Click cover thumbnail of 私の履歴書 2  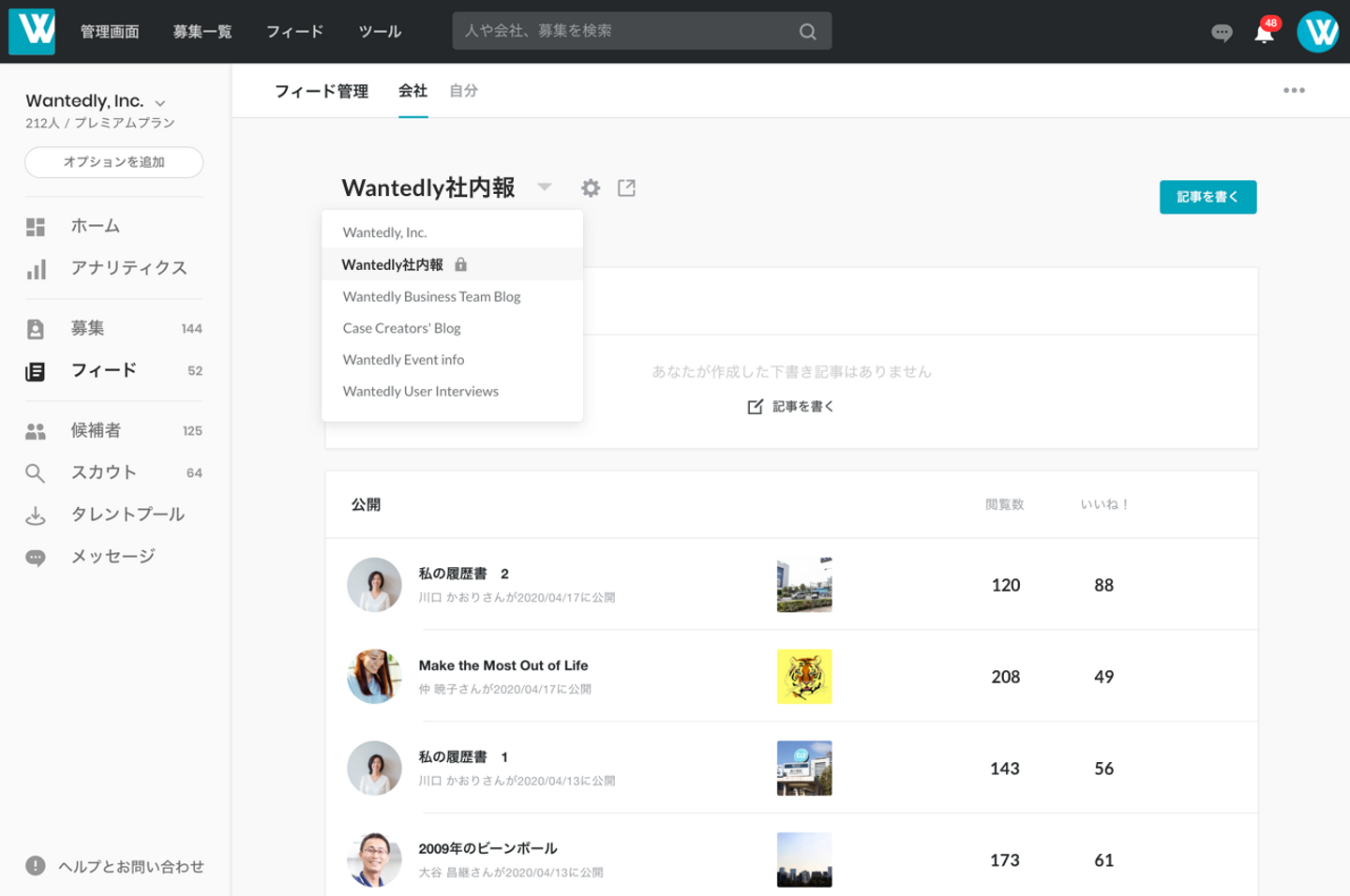coord(804,585)
